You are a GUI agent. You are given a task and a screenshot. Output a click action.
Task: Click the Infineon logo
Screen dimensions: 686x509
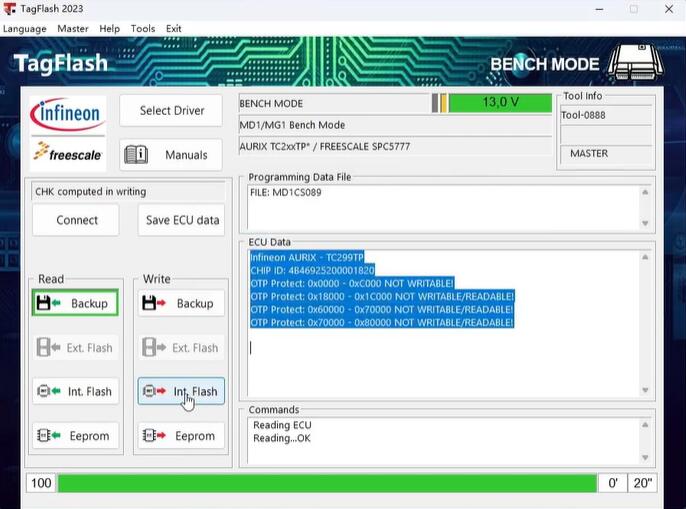click(x=68, y=115)
